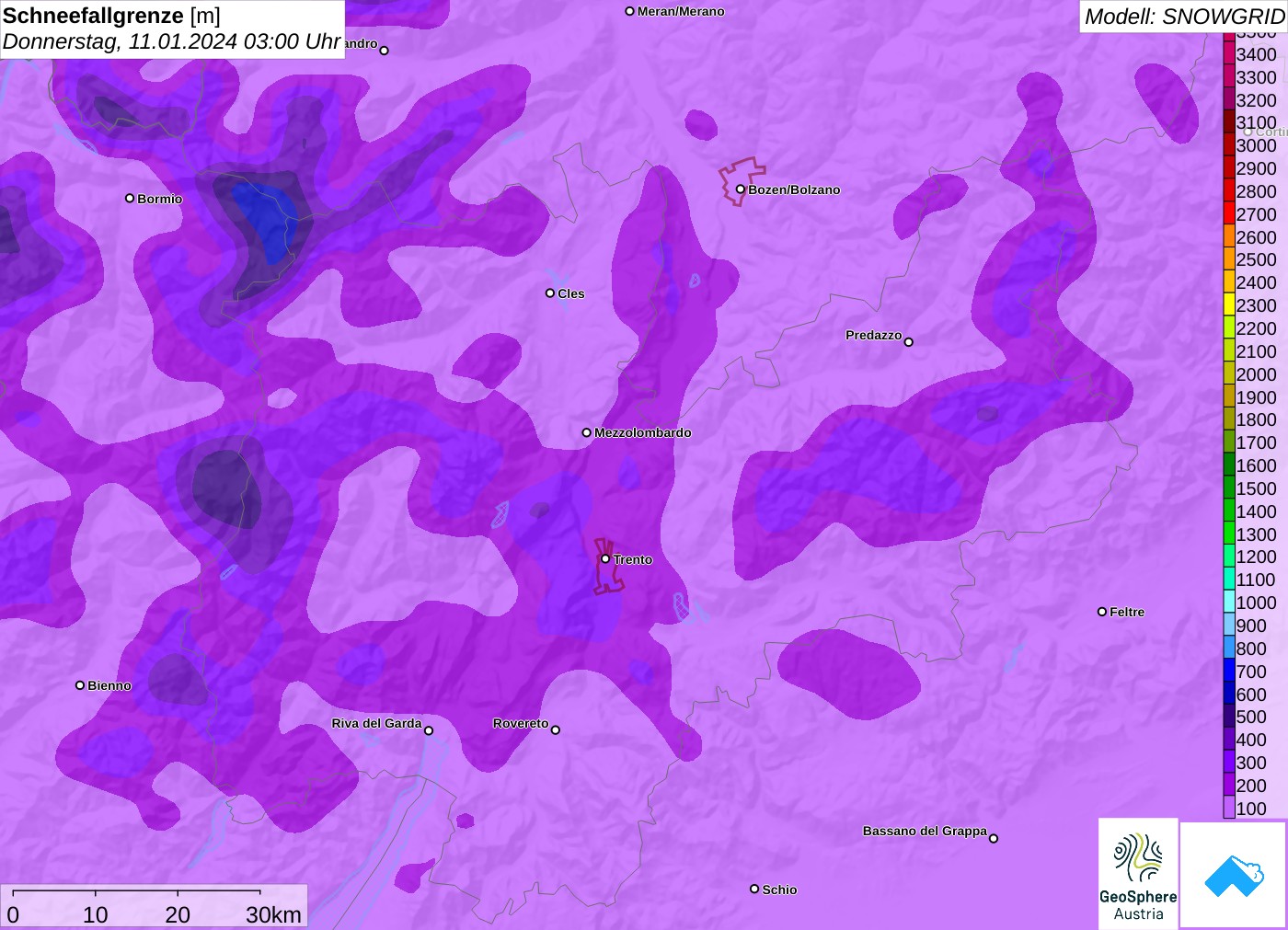Click the GeoSphere Austria logo
The height and width of the screenshot is (930, 1288).
(x=1138, y=874)
